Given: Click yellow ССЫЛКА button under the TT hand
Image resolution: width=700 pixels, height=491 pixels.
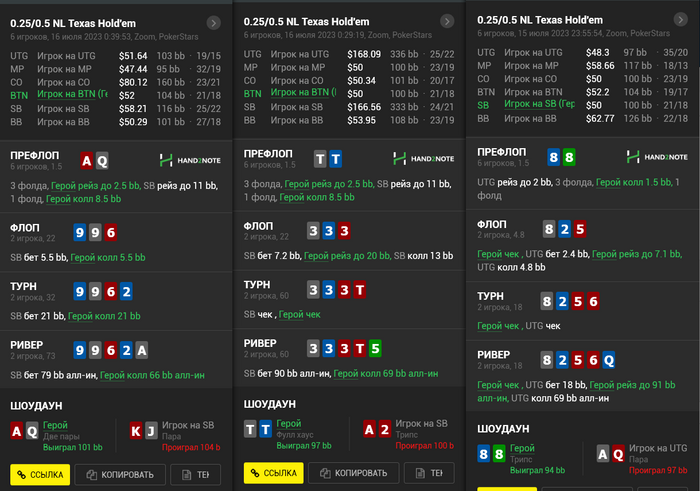Looking at the screenshot, I should 274,473.
